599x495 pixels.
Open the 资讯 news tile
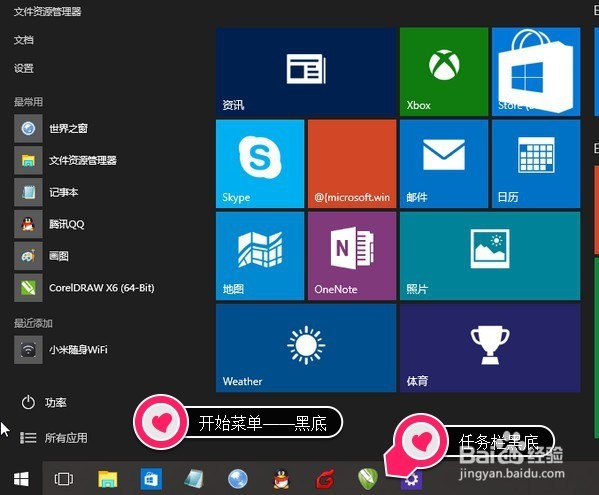pyautogui.click(x=306, y=71)
